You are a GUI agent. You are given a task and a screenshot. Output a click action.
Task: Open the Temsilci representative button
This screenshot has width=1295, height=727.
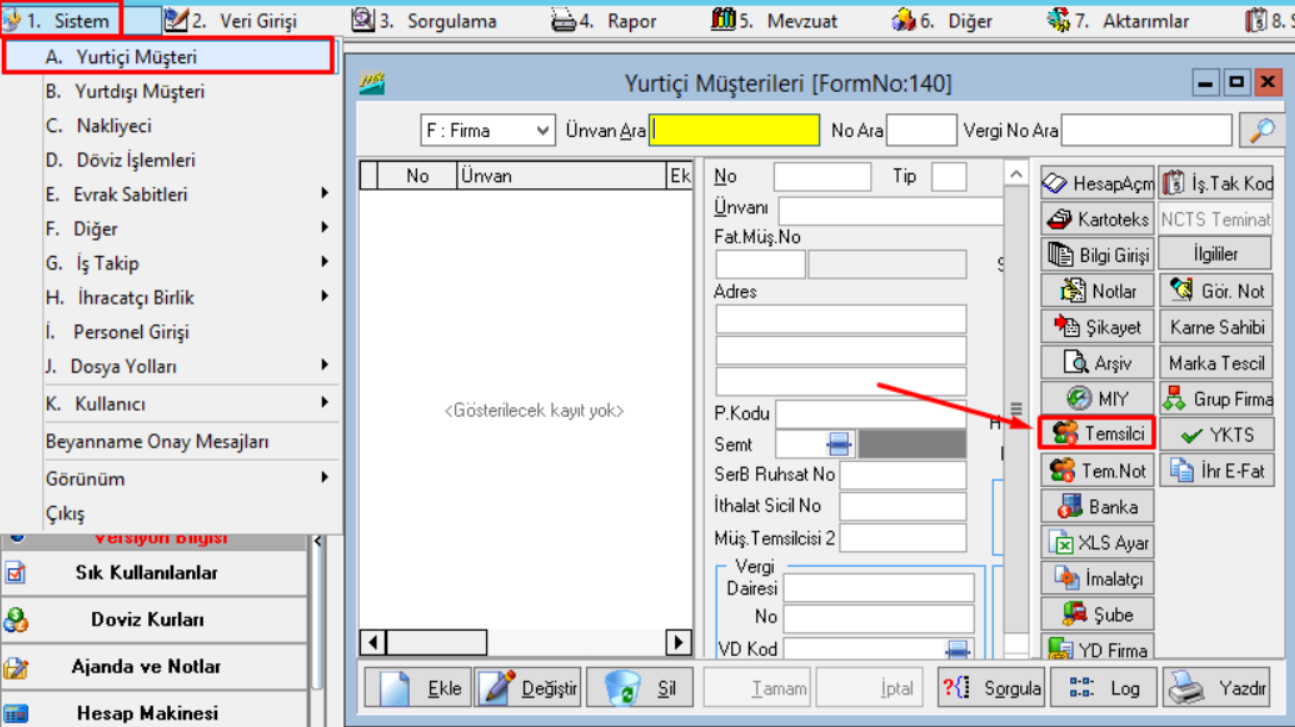coord(1097,434)
